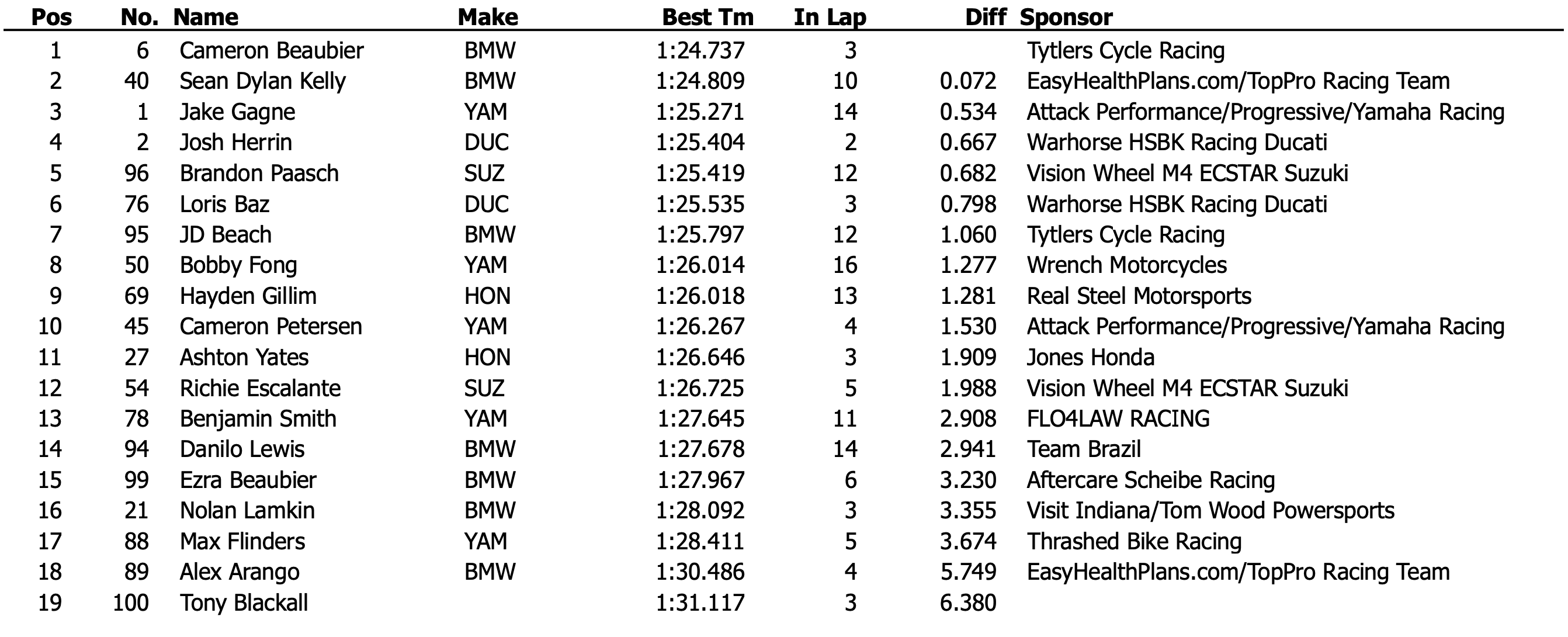Select the Josh Herrin row name
The height and width of the screenshot is (637, 1568).
point(235,143)
